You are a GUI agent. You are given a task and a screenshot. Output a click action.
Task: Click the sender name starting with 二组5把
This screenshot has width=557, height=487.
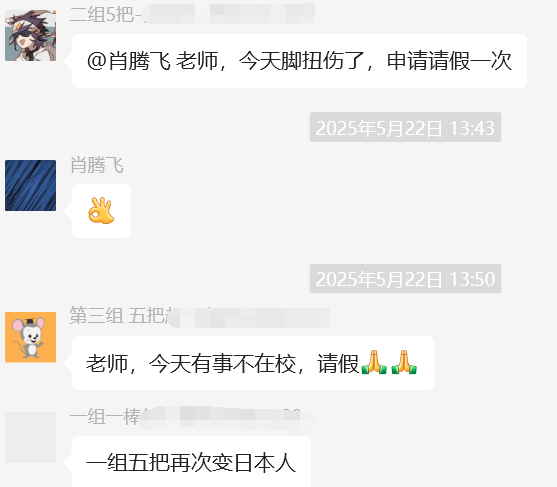pos(192,14)
